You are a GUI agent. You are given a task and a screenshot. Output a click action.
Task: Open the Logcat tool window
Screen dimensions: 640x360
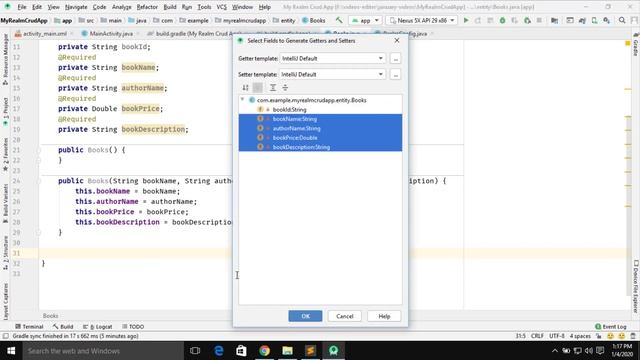pos(98,327)
